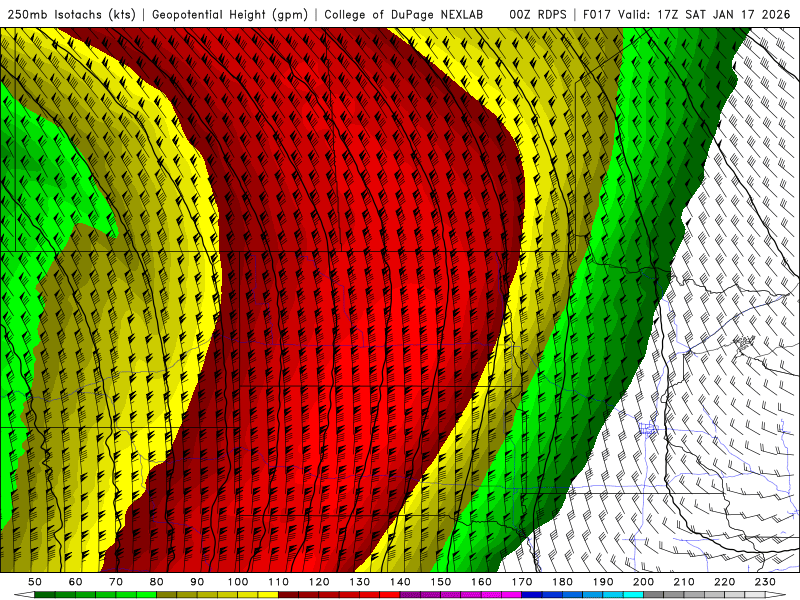Click the "College of DuPage NEXLAB" label
This screenshot has width=800, height=600.
pyautogui.click(x=404, y=14)
